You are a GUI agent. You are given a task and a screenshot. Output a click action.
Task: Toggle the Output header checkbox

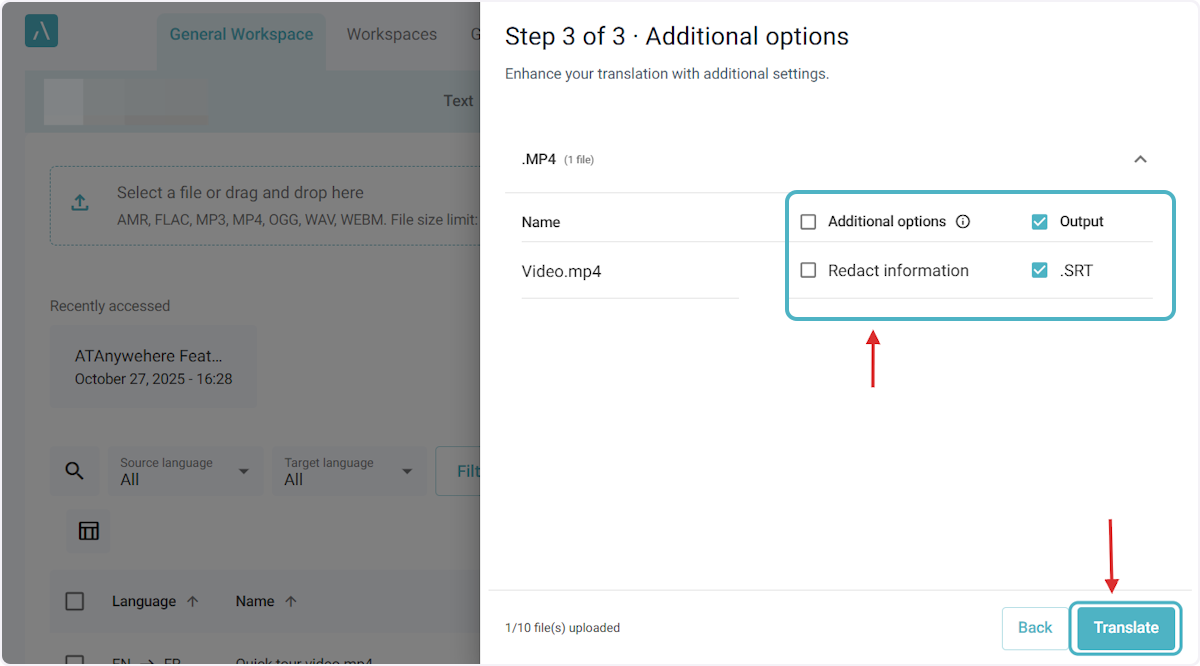click(x=1040, y=222)
